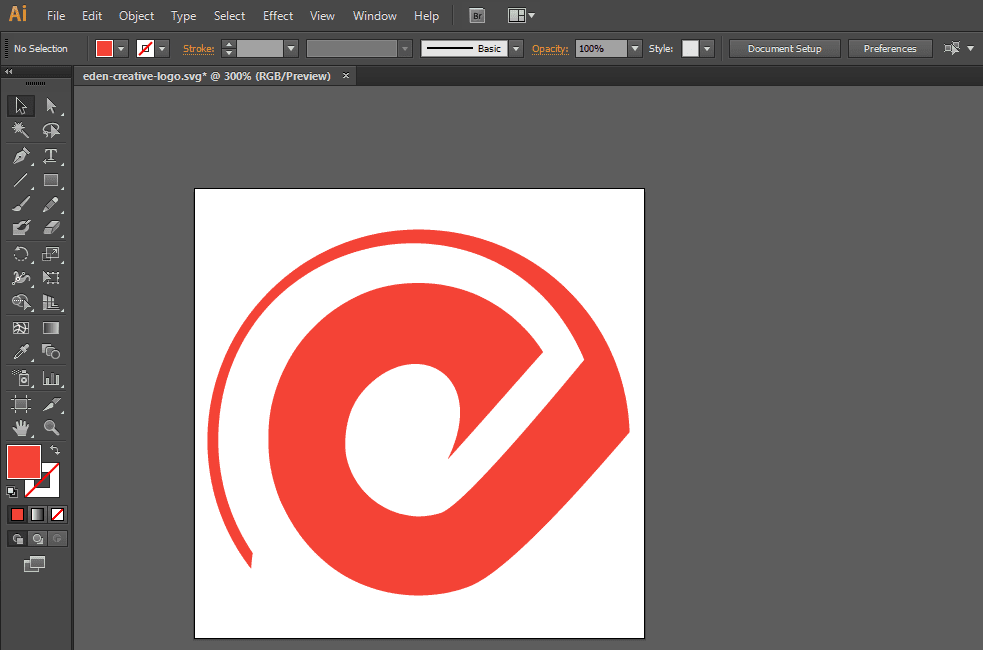This screenshot has width=983, height=650.
Task: Select the Blob Brush tool
Action: [x=21, y=228]
